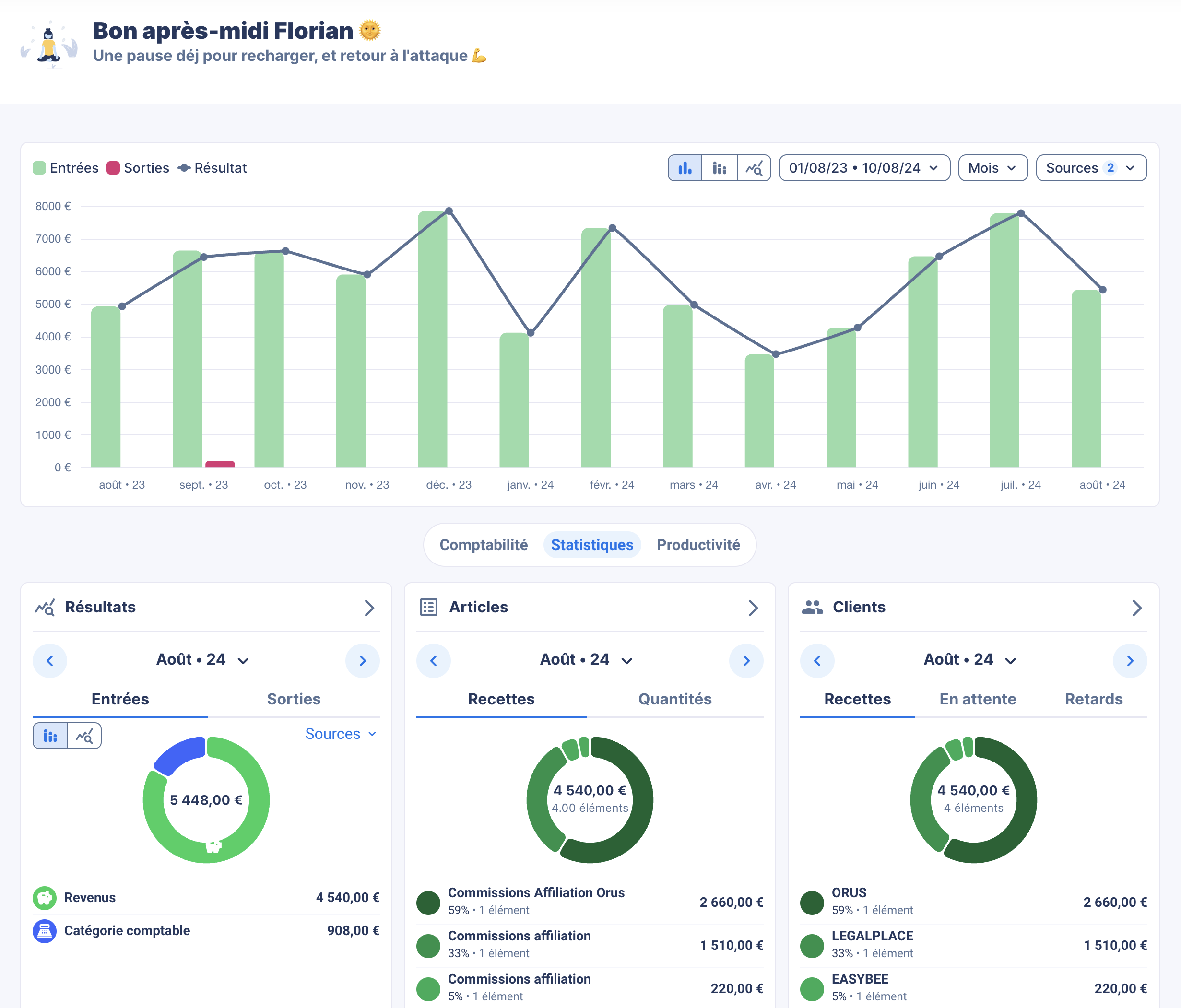Open the Résultats panel title link

click(100, 608)
